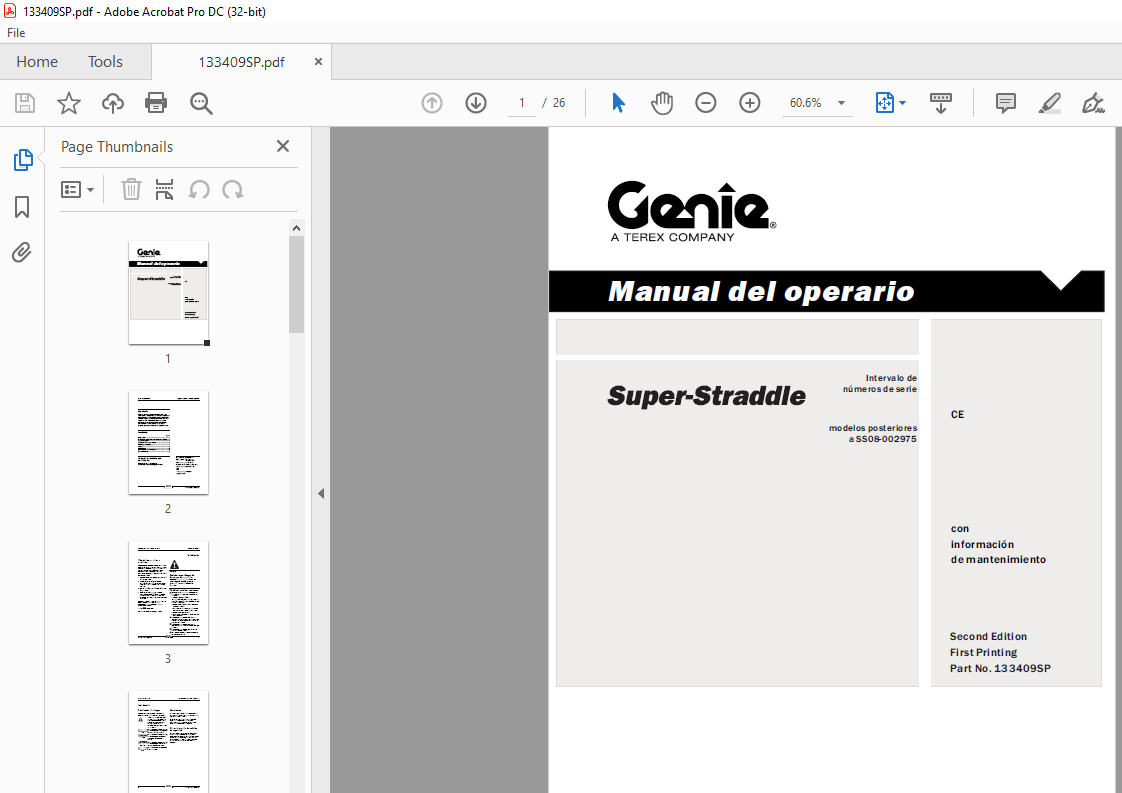
Task: Select page 3 thumbnail
Action: (168, 593)
